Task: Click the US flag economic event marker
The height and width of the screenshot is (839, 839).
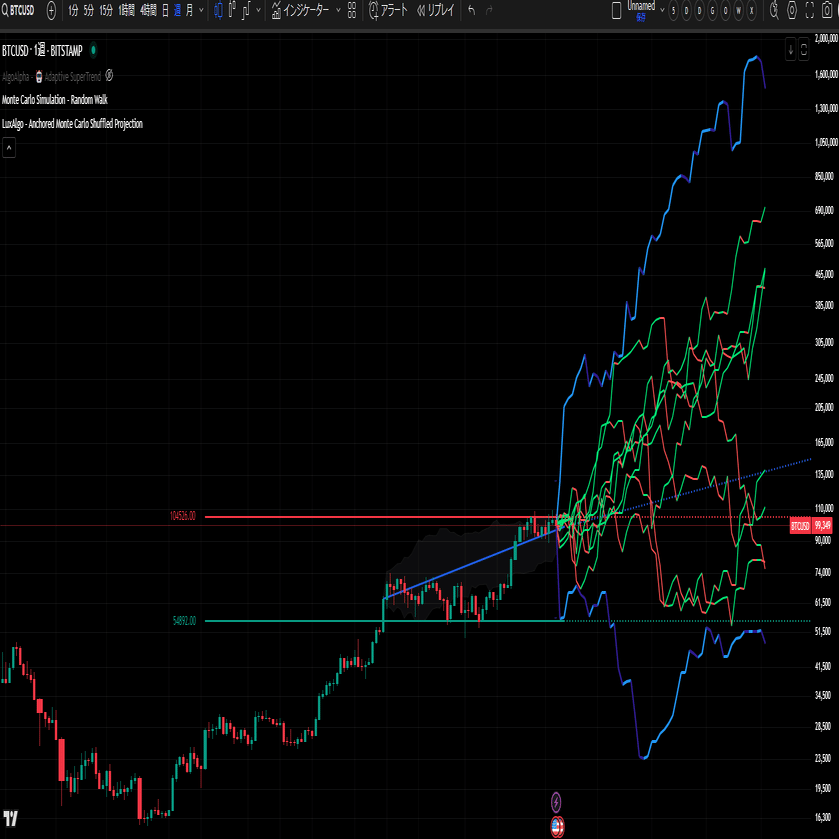Action: (x=558, y=826)
